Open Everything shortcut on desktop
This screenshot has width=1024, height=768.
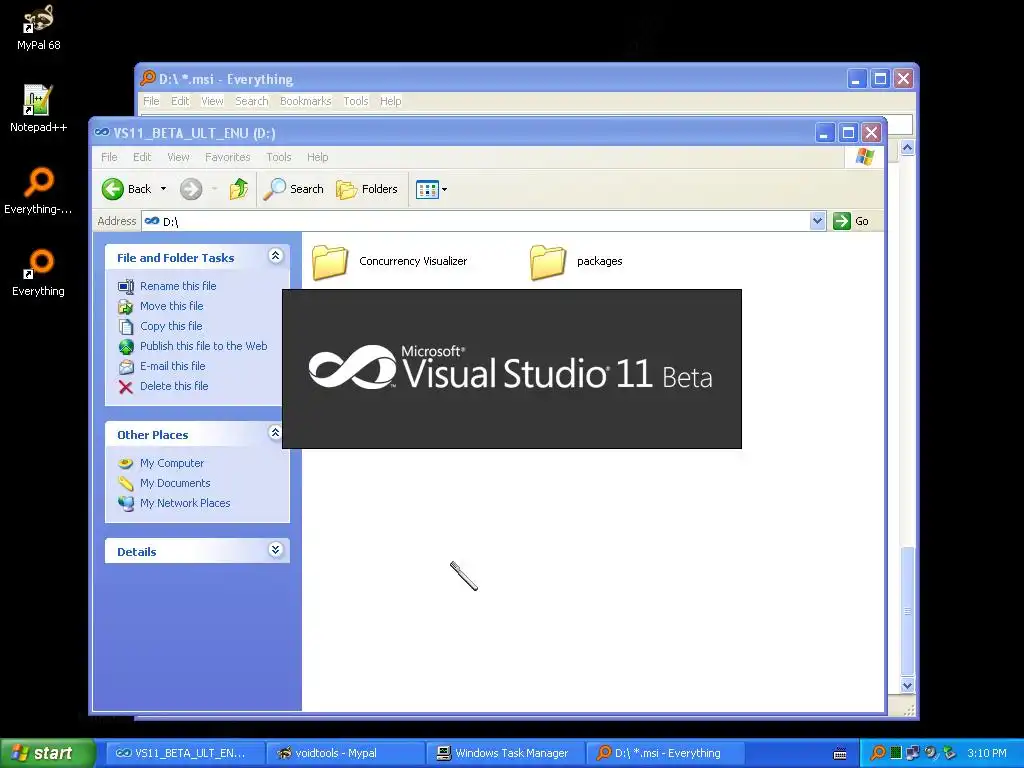coord(38,273)
